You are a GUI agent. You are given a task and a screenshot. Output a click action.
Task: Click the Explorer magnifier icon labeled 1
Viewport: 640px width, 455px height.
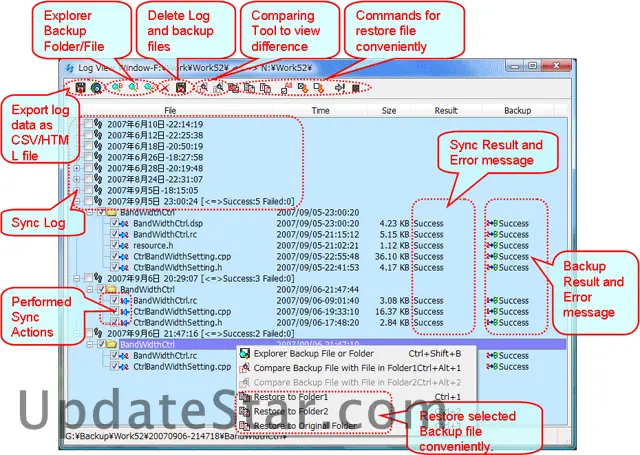[133, 87]
